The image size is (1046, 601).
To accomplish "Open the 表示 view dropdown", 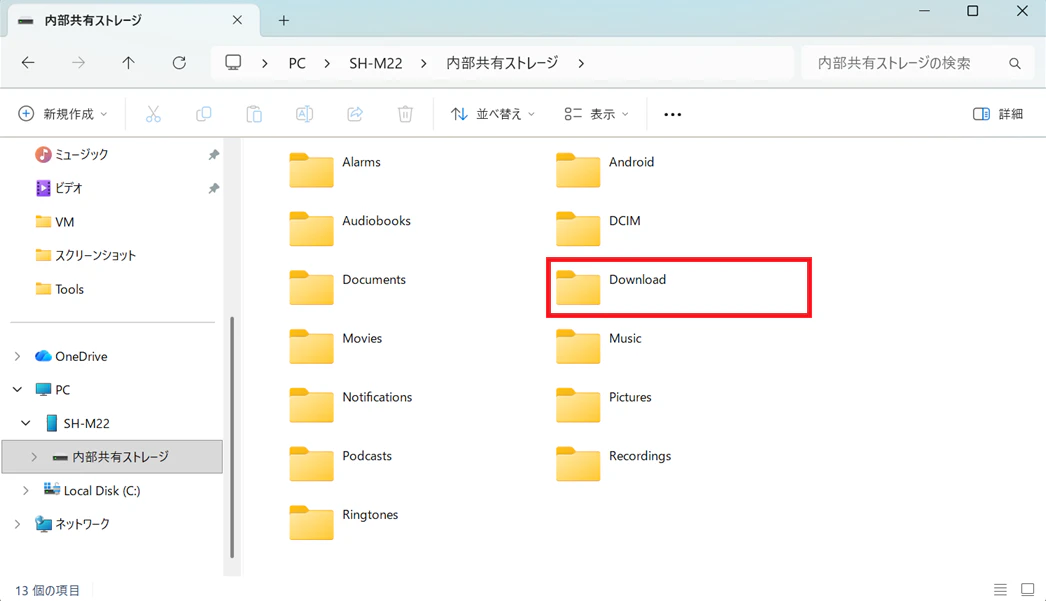I will point(596,114).
